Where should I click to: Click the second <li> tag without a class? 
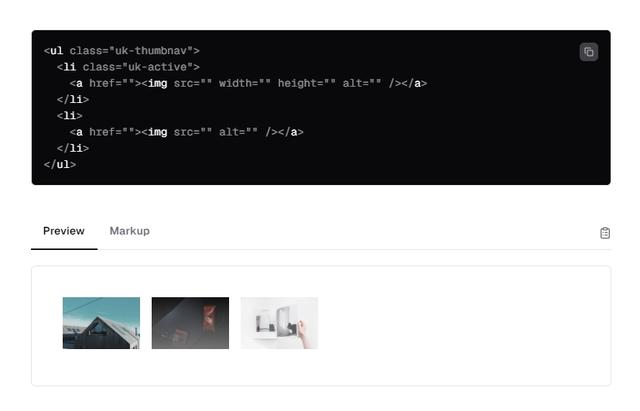coord(70,116)
